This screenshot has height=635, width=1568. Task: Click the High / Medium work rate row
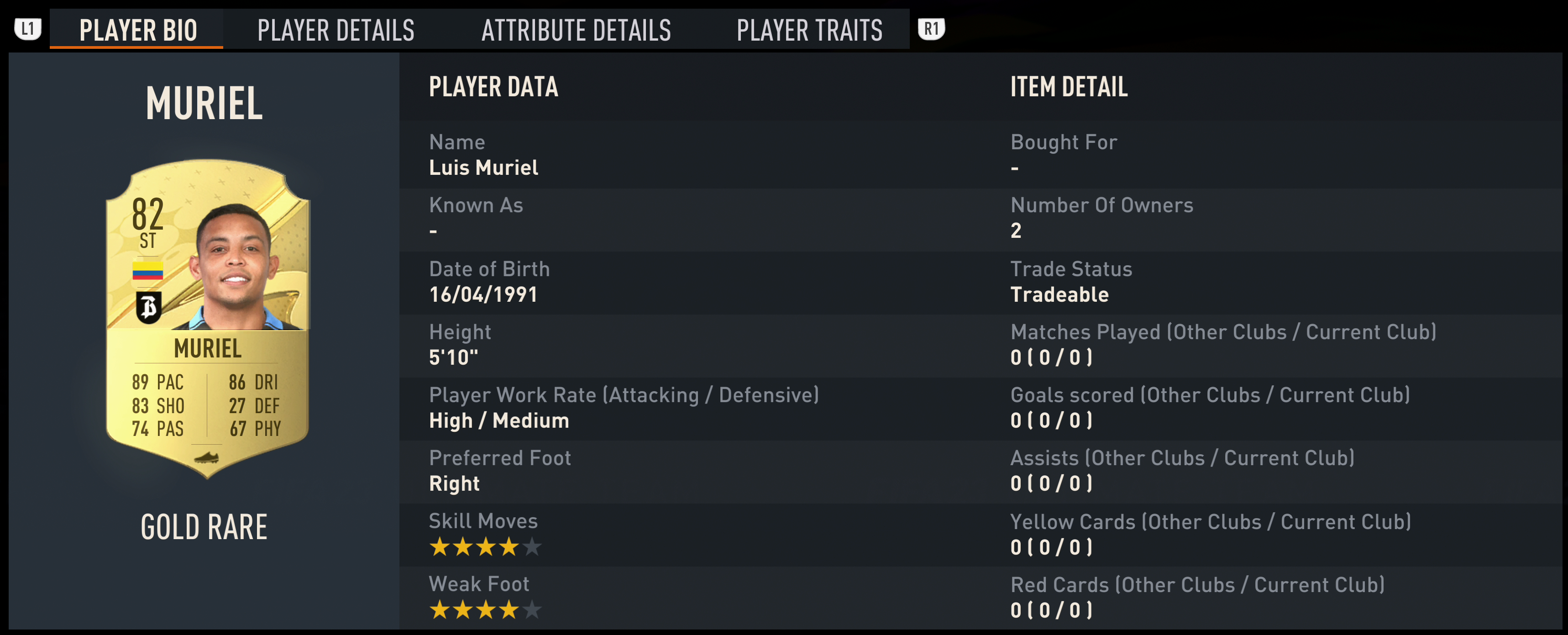tap(499, 420)
